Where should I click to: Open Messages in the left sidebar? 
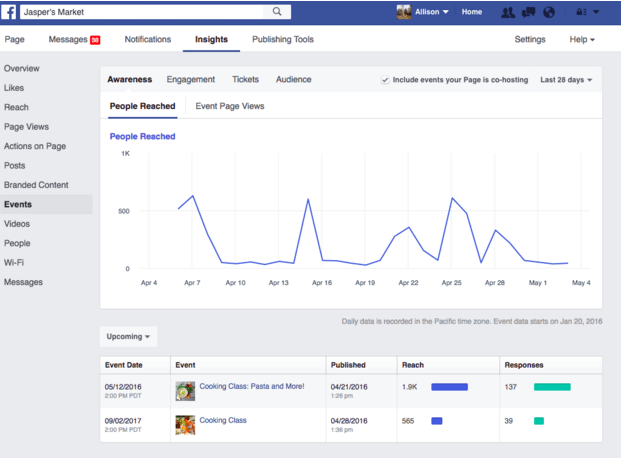pos(23,282)
